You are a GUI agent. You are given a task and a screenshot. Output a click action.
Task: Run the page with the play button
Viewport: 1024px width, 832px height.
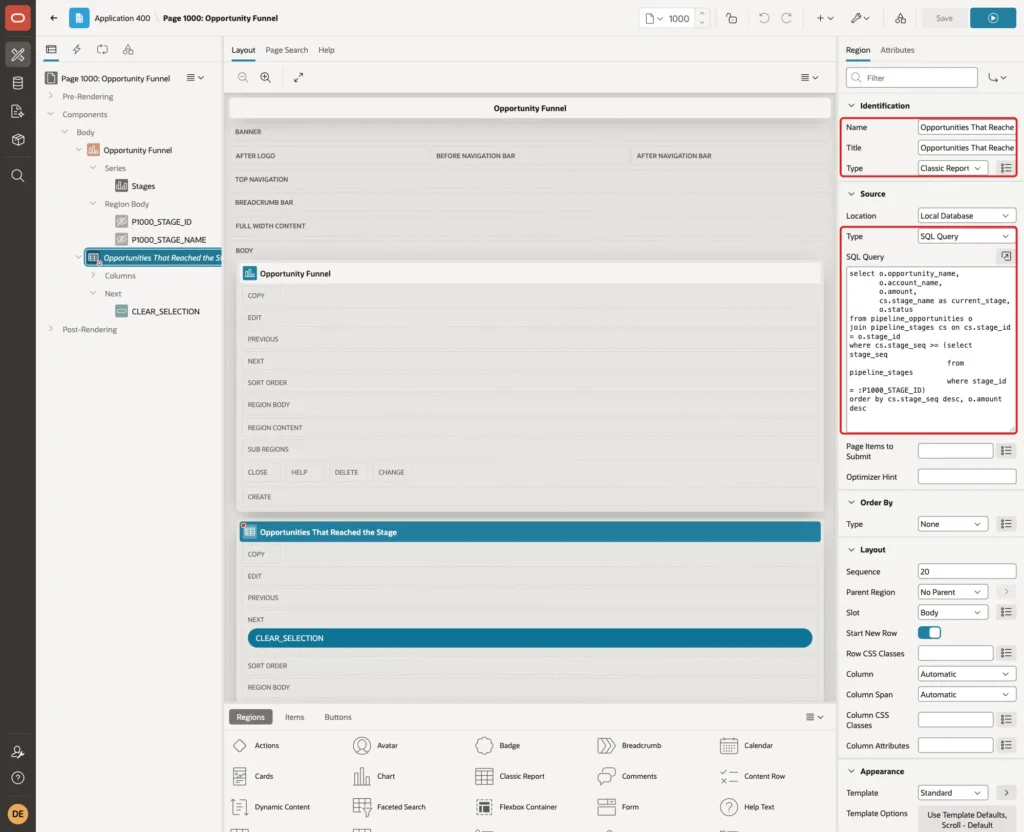coord(993,18)
